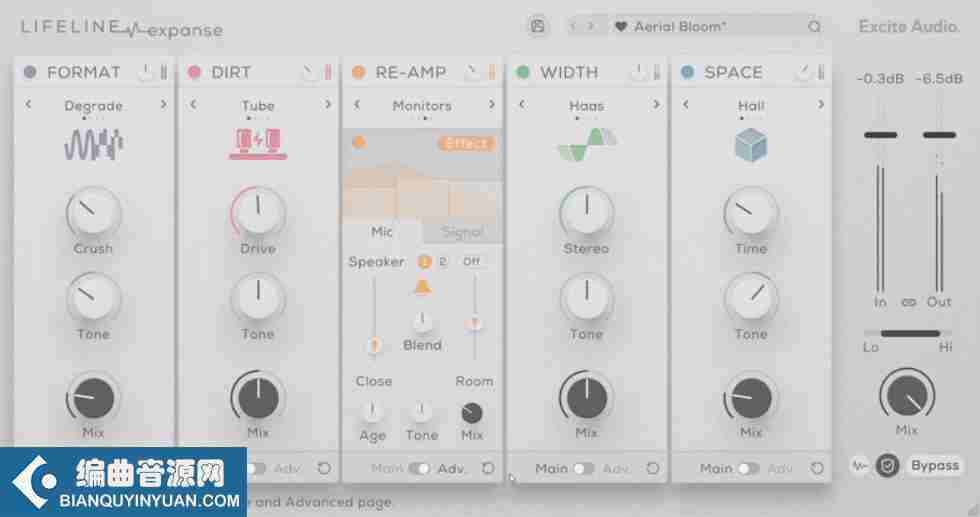
Task: Toggle the WIDTH module power dot
Action: tap(523, 73)
